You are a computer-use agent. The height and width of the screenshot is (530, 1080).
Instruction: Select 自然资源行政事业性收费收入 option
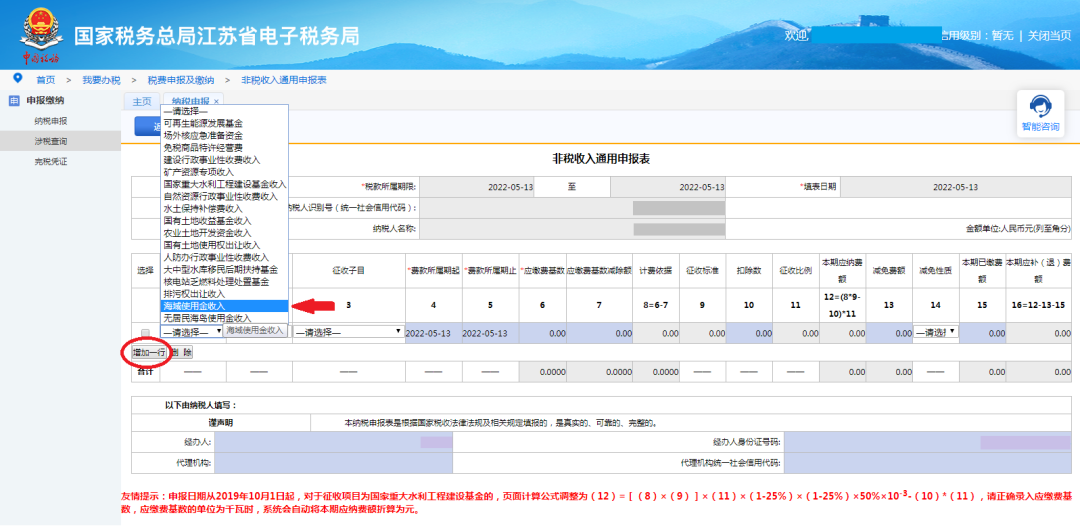[x=224, y=196]
